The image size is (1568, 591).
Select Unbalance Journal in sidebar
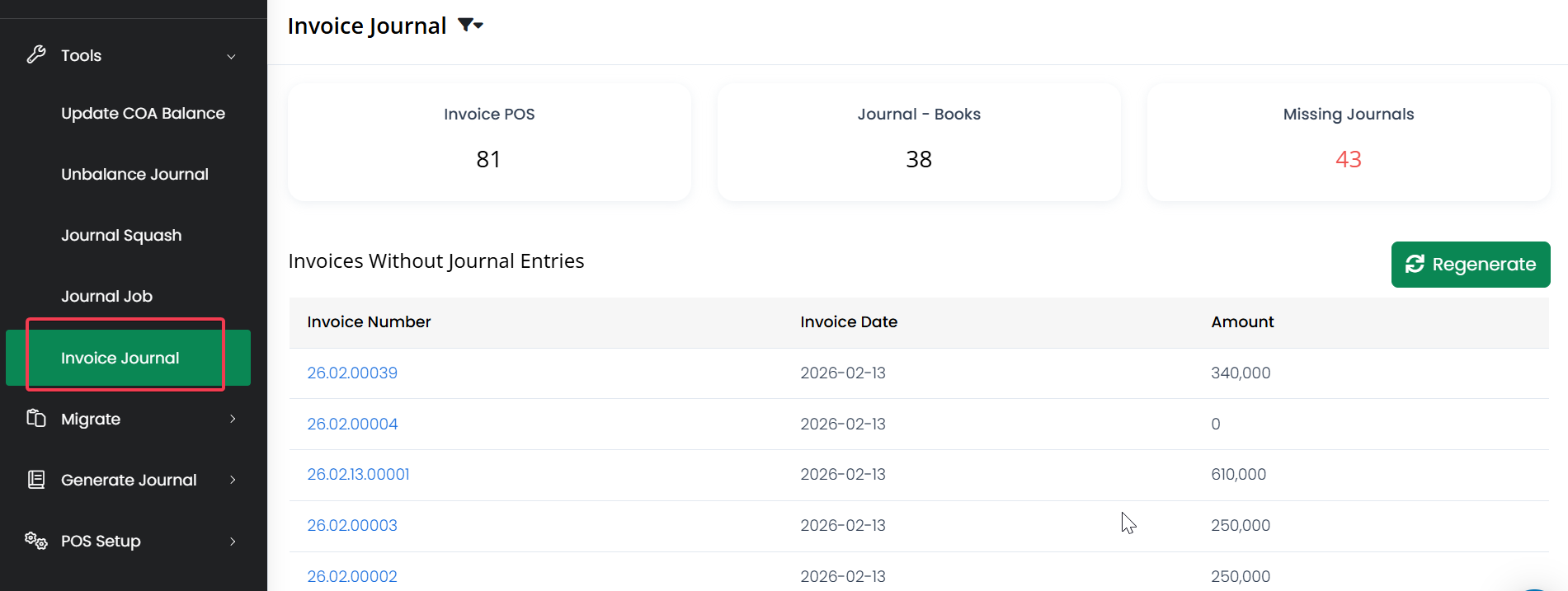tap(134, 175)
